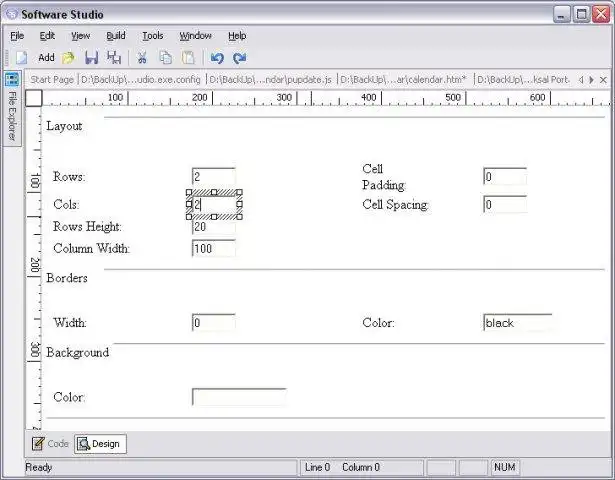Switch to the pupdate.js tab
Viewport: 615px width, 480px height.
(x=270, y=80)
